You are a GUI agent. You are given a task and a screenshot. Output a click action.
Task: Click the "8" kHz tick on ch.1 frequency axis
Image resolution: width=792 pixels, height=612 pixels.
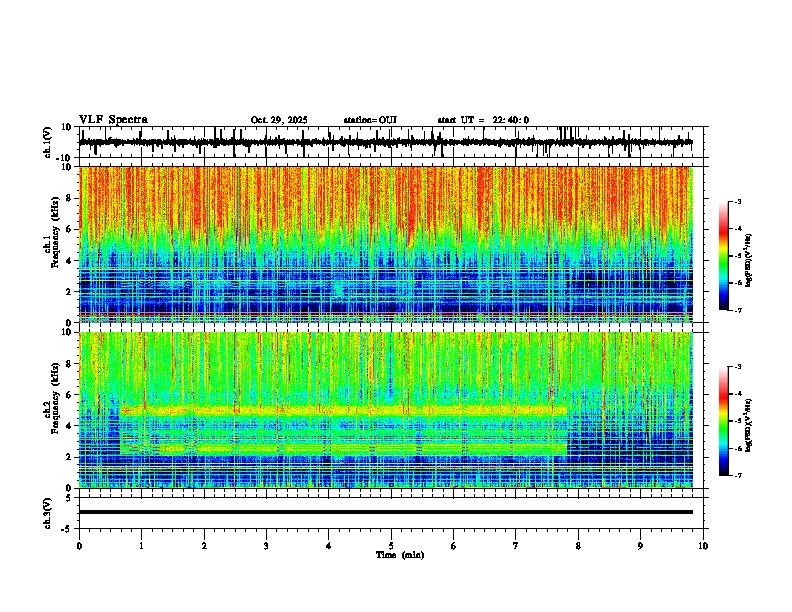70,198
